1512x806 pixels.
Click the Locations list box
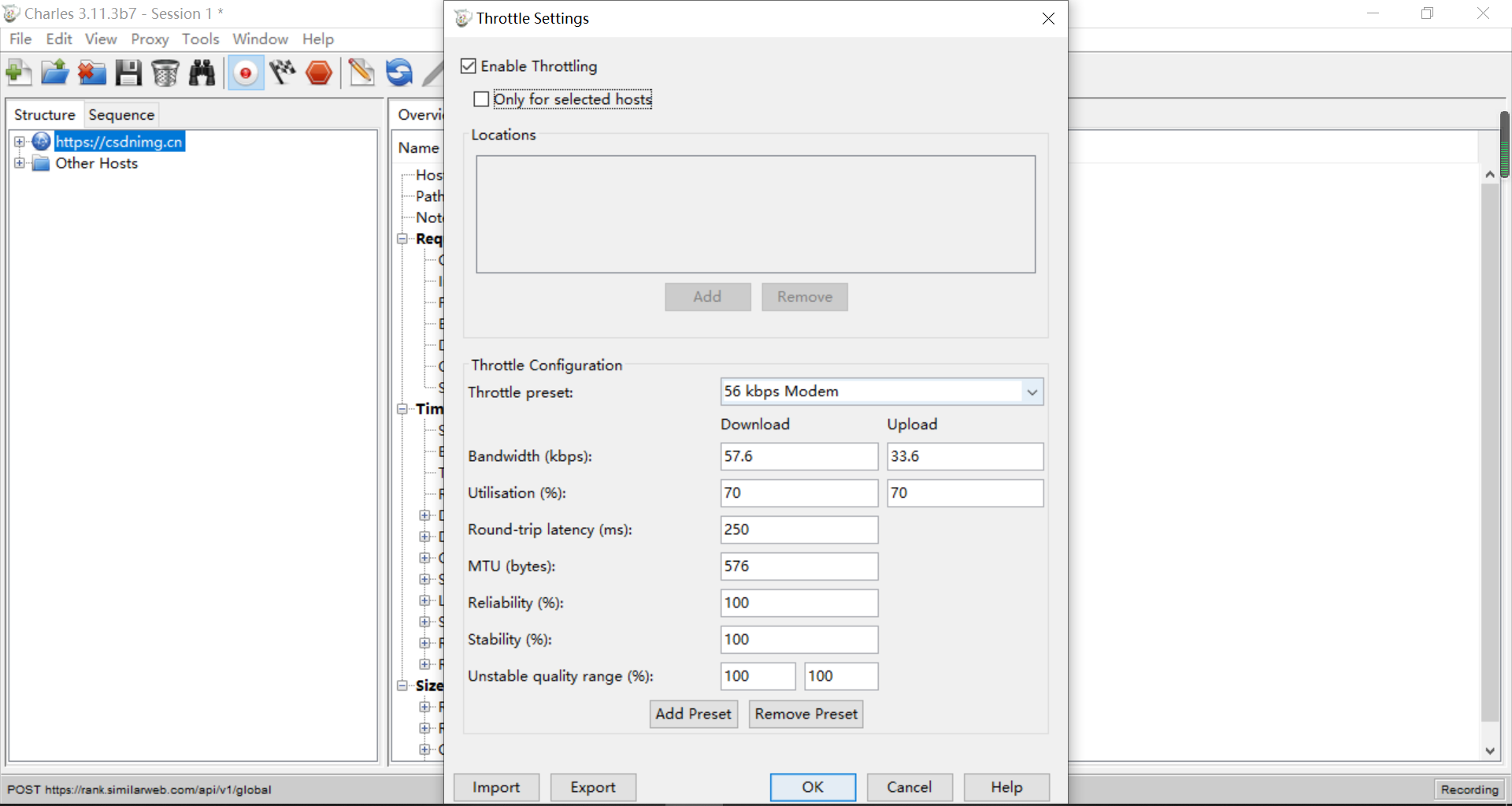point(756,214)
